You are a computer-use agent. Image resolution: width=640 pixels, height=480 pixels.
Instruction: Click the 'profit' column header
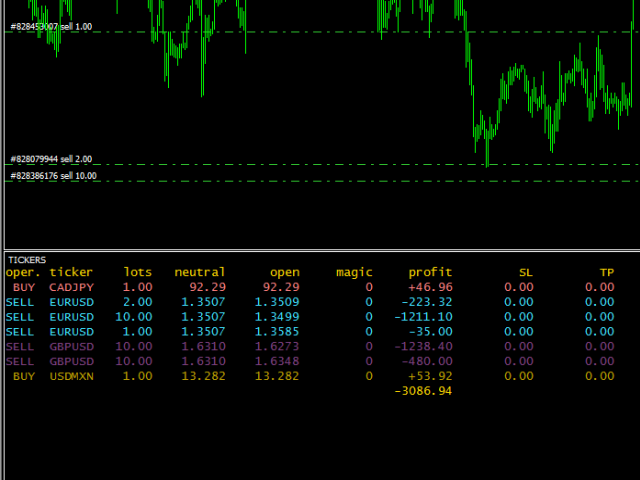point(430,273)
